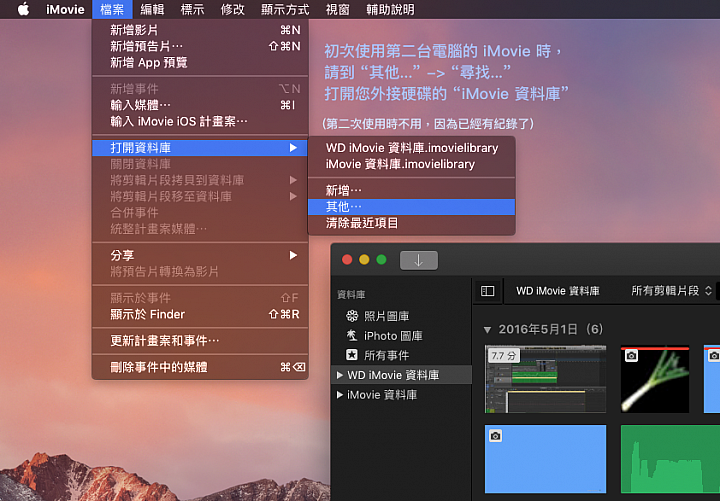The width and height of the screenshot is (720, 501).
Task: Expand the 打開資料庫 submenu
Action: point(200,148)
